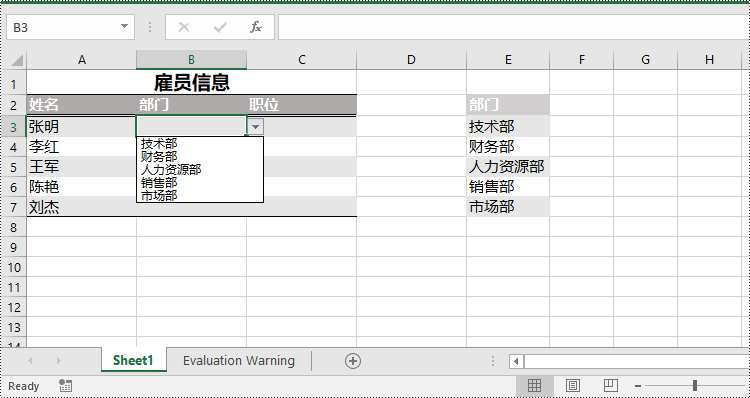This screenshot has width=750, height=398.
Task: Switch to Normal view icon
Action: [534, 385]
